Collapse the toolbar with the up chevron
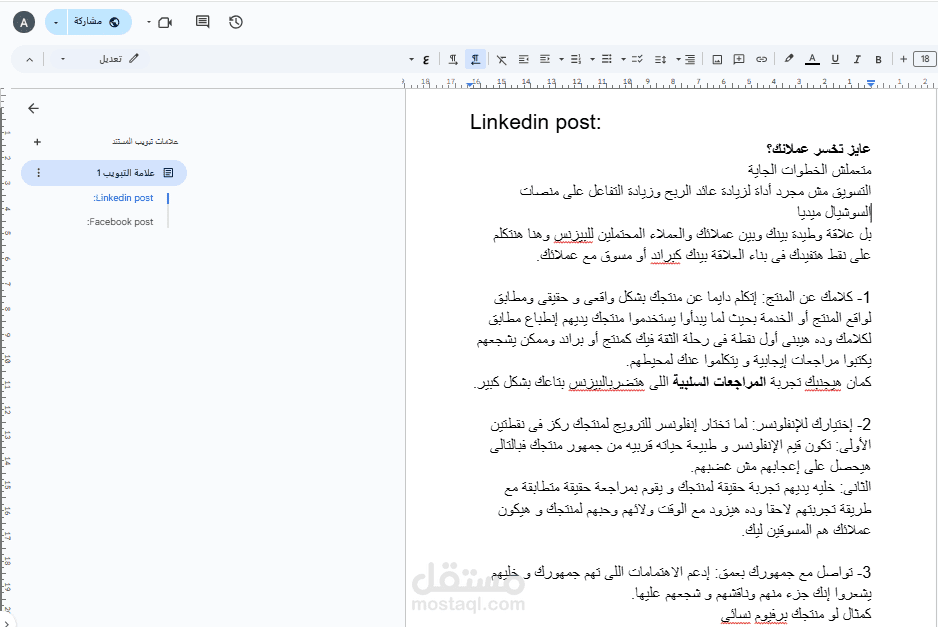Viewport: 938px width, 627px height. [29, 59]
